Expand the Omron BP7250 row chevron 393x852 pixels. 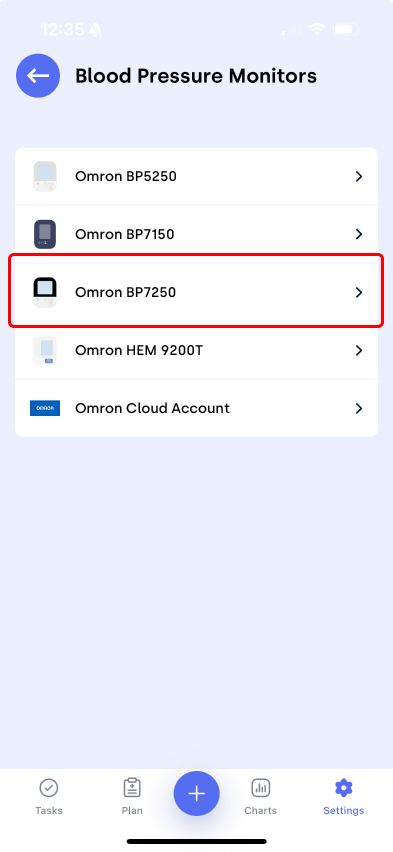click(x=359, y=292)
